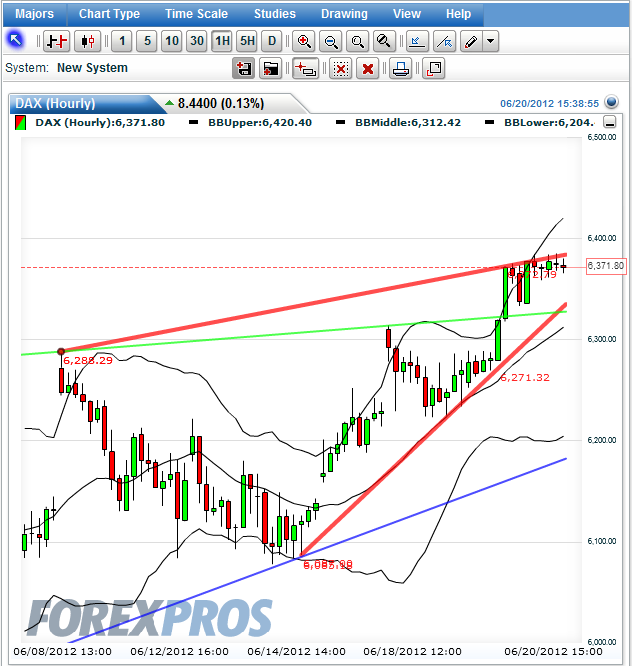Select the D daily time scale
This screenshot has height=666, width=632.
click(272, 41)
